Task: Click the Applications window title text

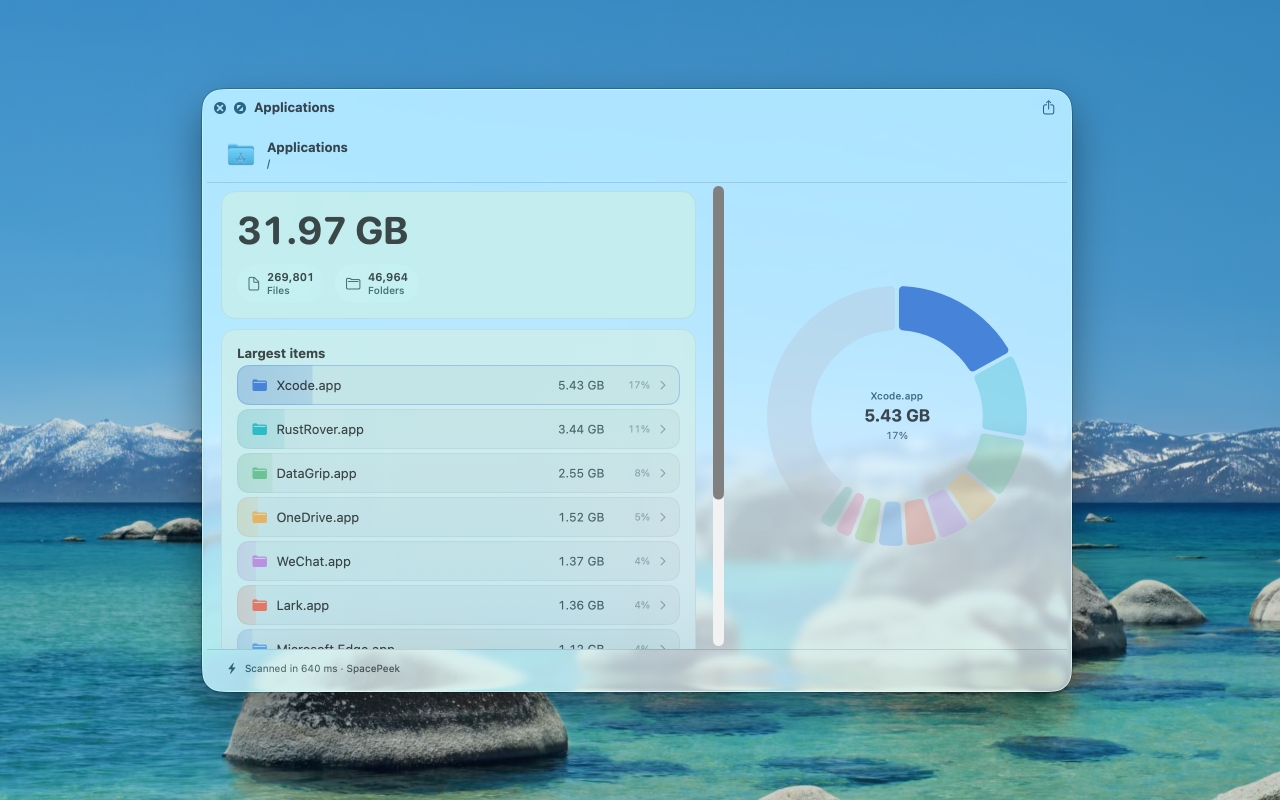Action: pyautogui.click(x=294, y=108)
